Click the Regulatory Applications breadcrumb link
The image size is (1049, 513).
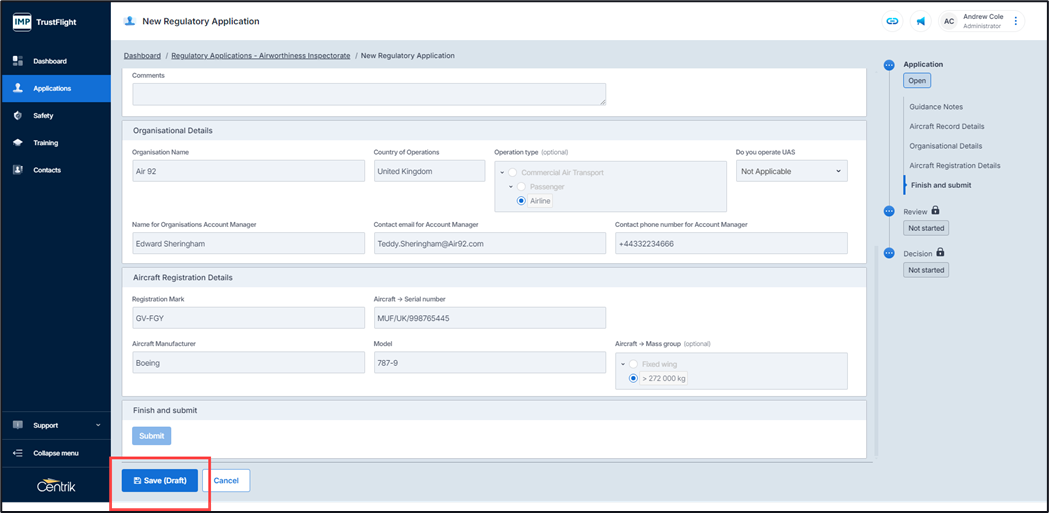click(x=260, y=56)
